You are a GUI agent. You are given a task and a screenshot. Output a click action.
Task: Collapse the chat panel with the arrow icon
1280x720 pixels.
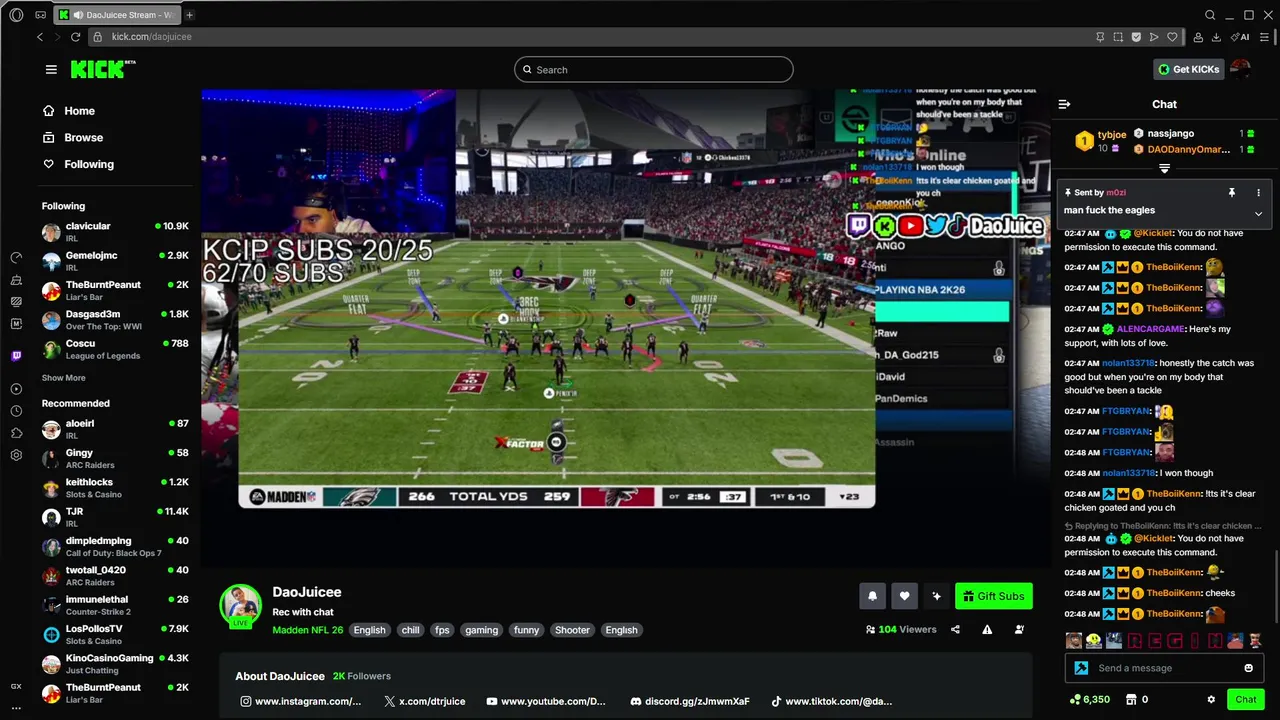1064,104
